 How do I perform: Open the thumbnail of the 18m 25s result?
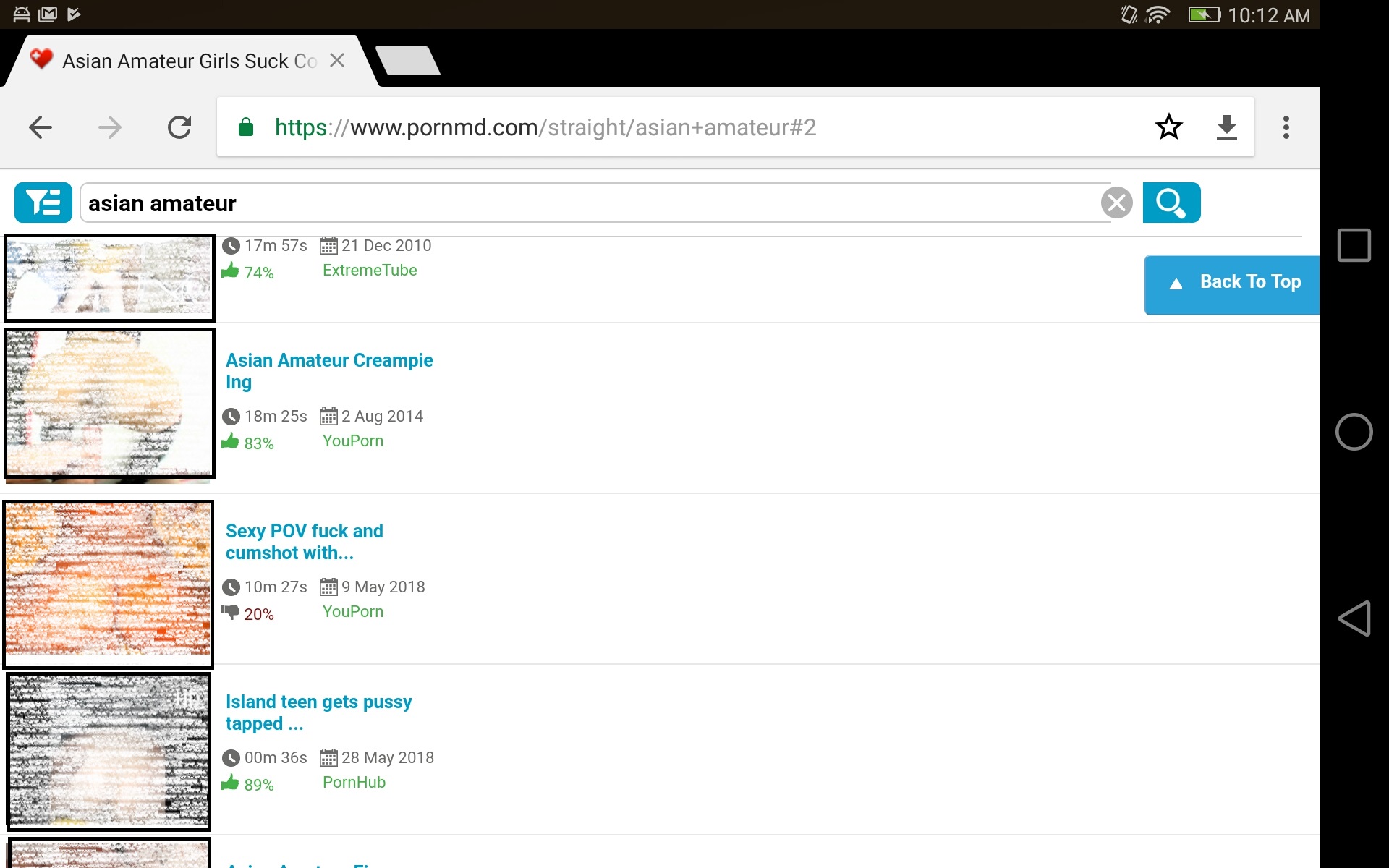pyautogui.click(x=109, y=404)
